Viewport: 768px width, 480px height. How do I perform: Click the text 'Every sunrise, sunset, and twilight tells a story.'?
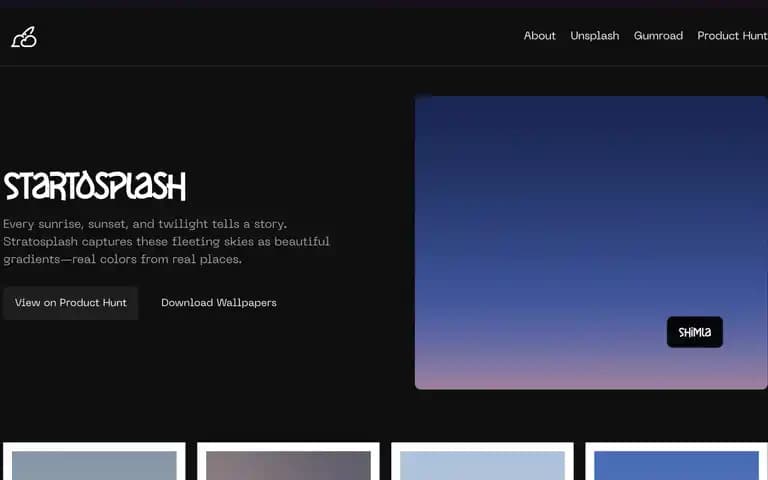145,224
